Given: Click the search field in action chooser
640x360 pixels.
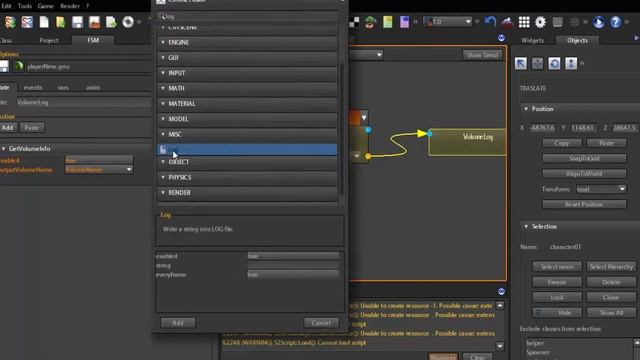Looking at the screenshot, I should click(247, 16).
